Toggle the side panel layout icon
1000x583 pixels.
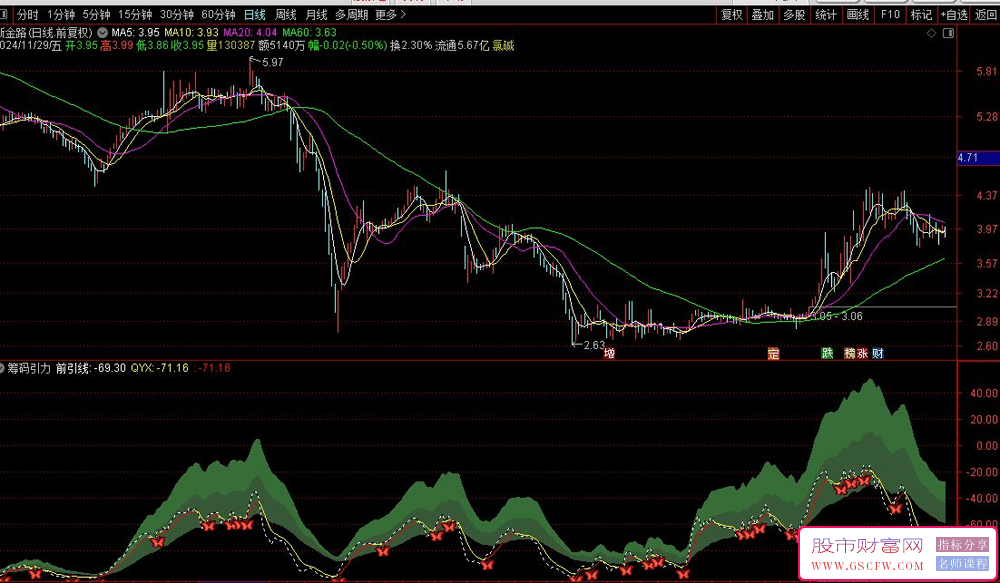(948, 33)
